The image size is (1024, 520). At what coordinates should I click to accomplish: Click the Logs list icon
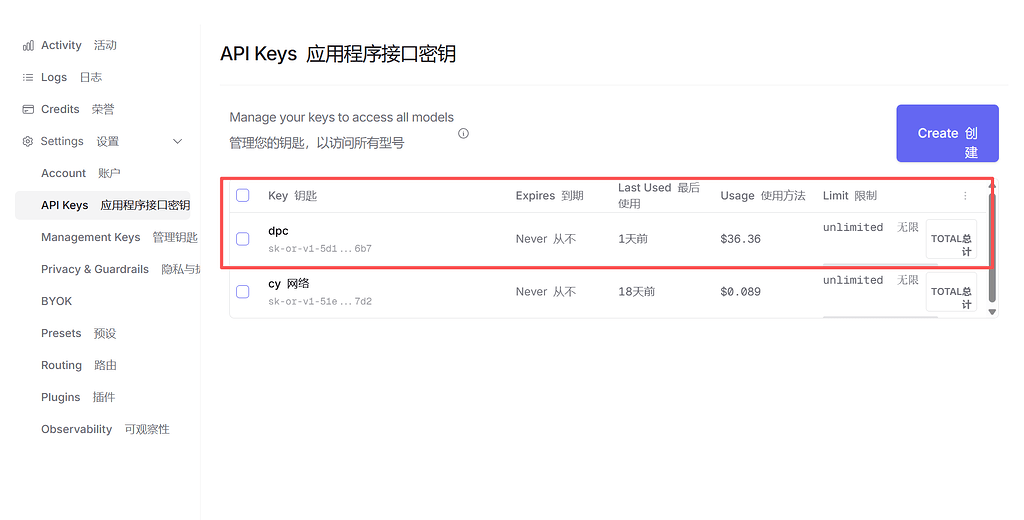tap(28, 77)
